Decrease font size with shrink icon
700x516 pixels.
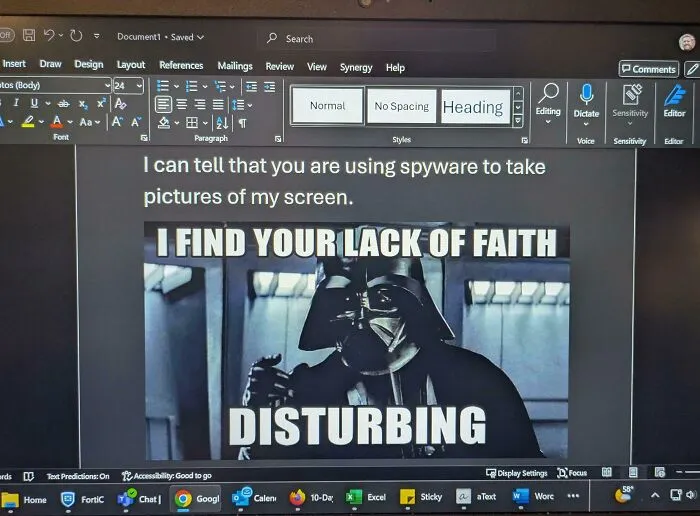pyautogui.click(x=136, y=122)
